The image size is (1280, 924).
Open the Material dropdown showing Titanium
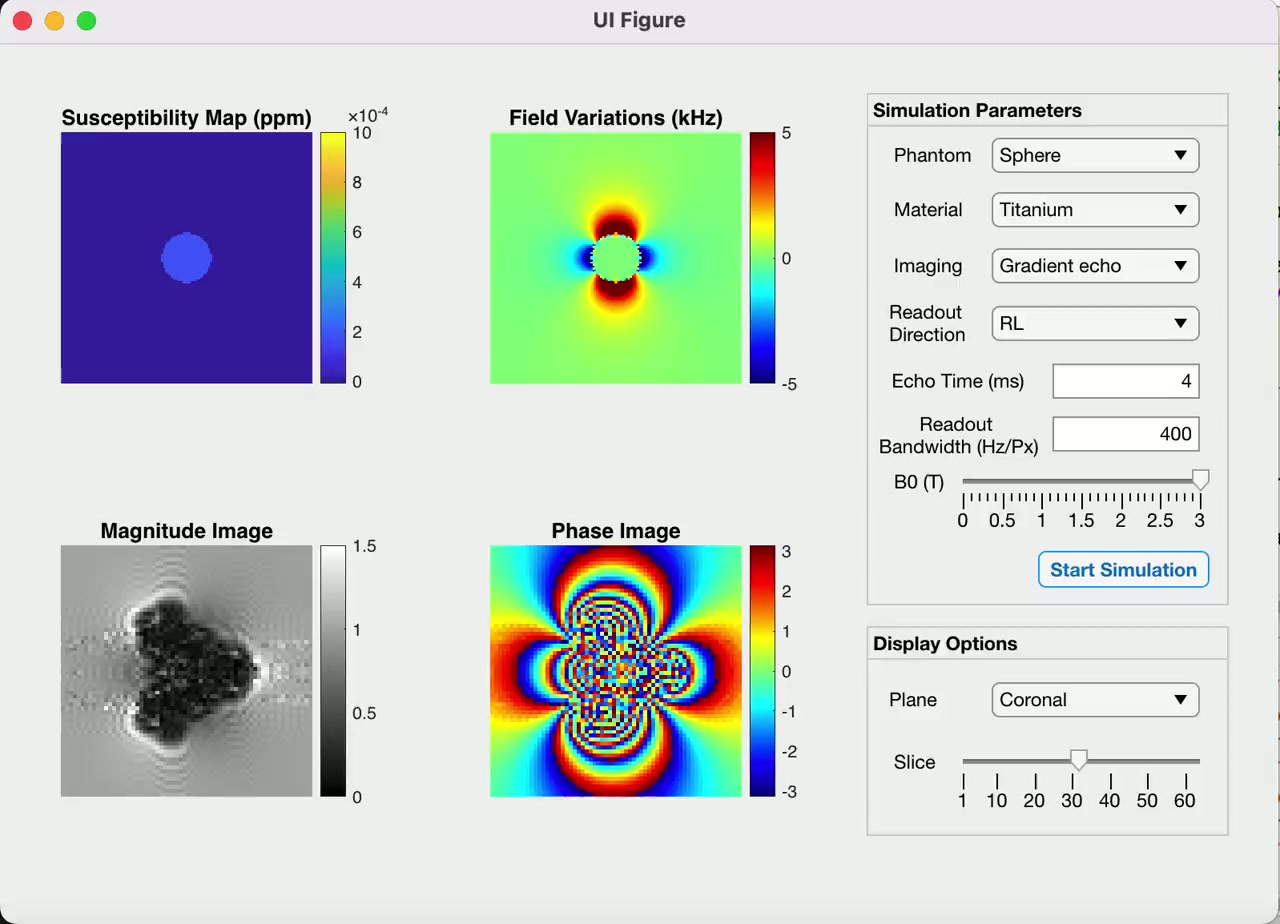(1095, 210)
